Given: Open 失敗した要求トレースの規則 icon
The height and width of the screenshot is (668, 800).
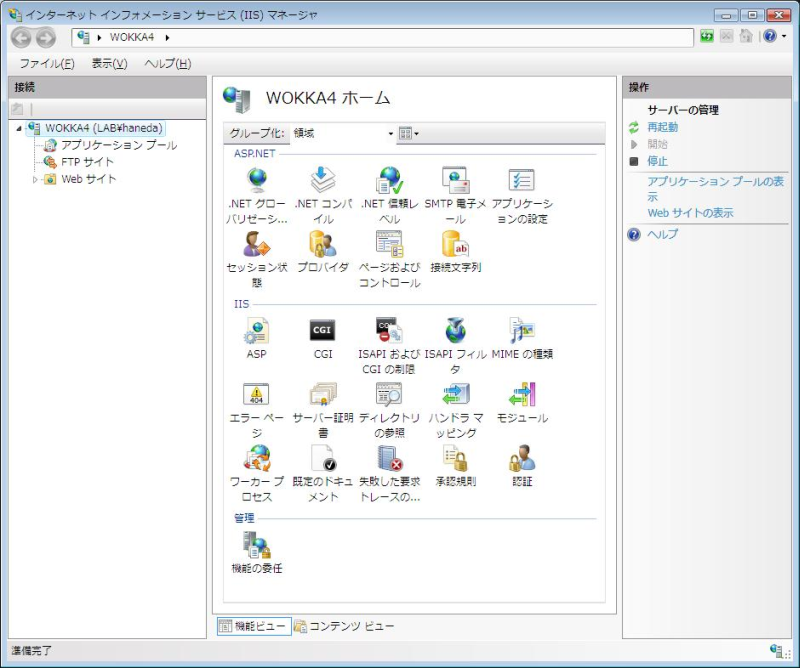Looking at the screenshot, I should [x=389, y=458].
